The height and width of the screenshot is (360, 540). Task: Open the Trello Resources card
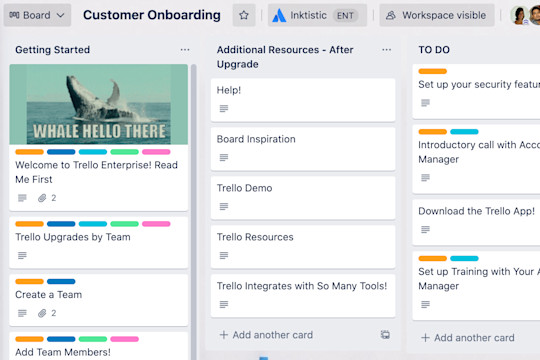click(x=303, y=247)
